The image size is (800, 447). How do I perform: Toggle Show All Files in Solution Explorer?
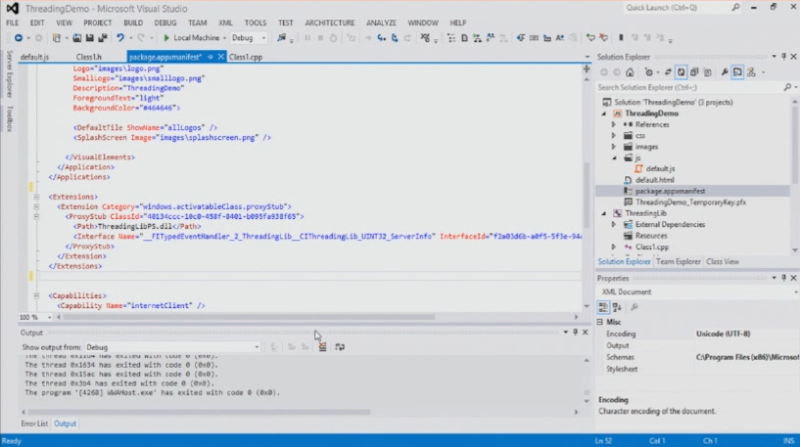pos(708,72)
